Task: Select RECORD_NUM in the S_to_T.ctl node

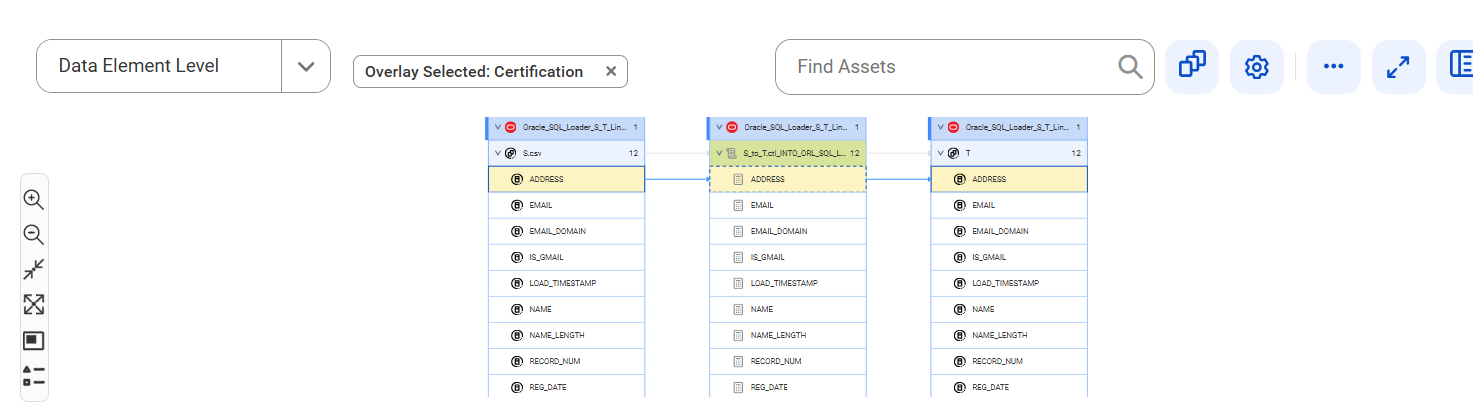Action: click(788, 361)
